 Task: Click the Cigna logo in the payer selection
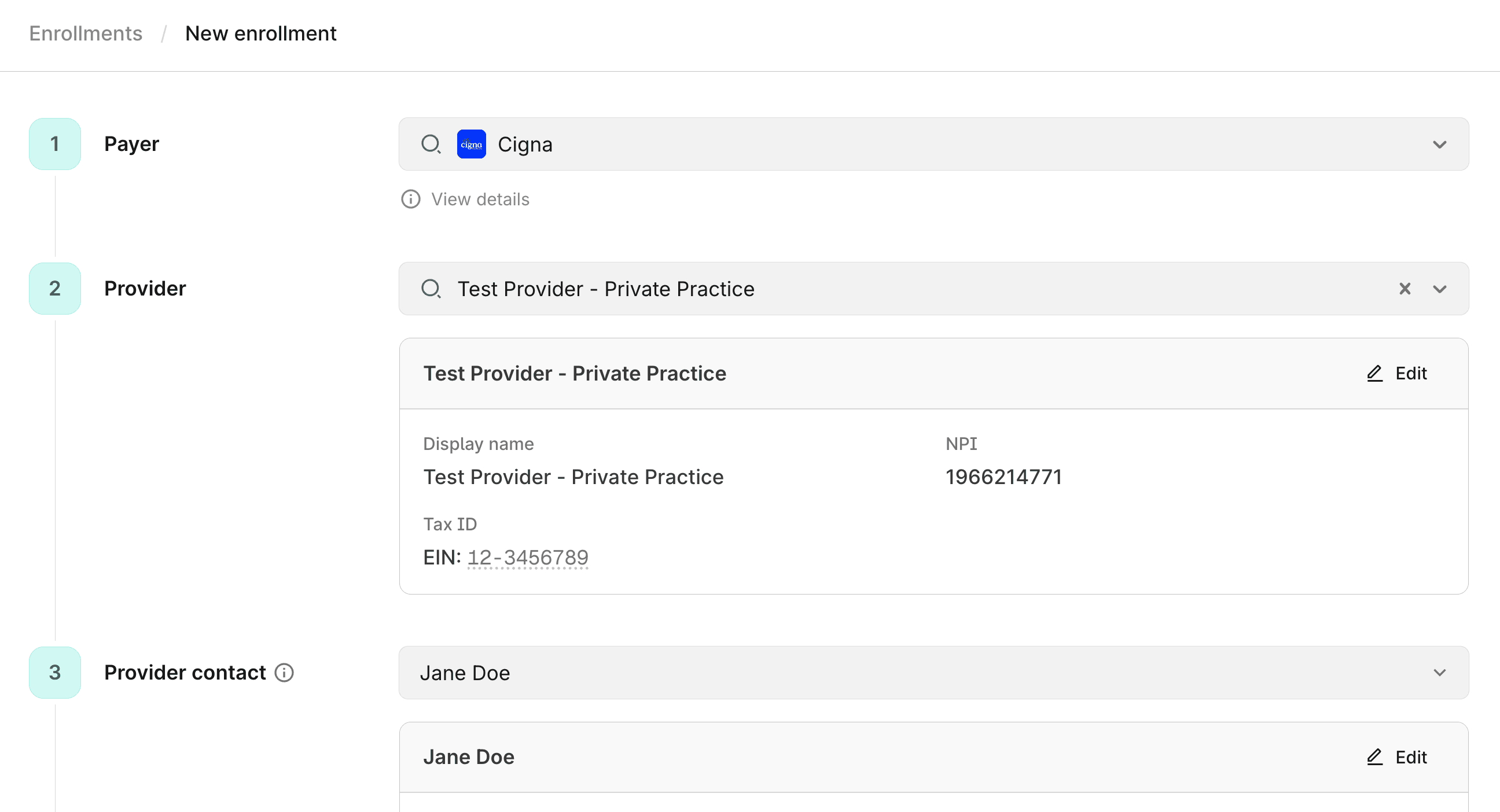(x=472, y=145)
